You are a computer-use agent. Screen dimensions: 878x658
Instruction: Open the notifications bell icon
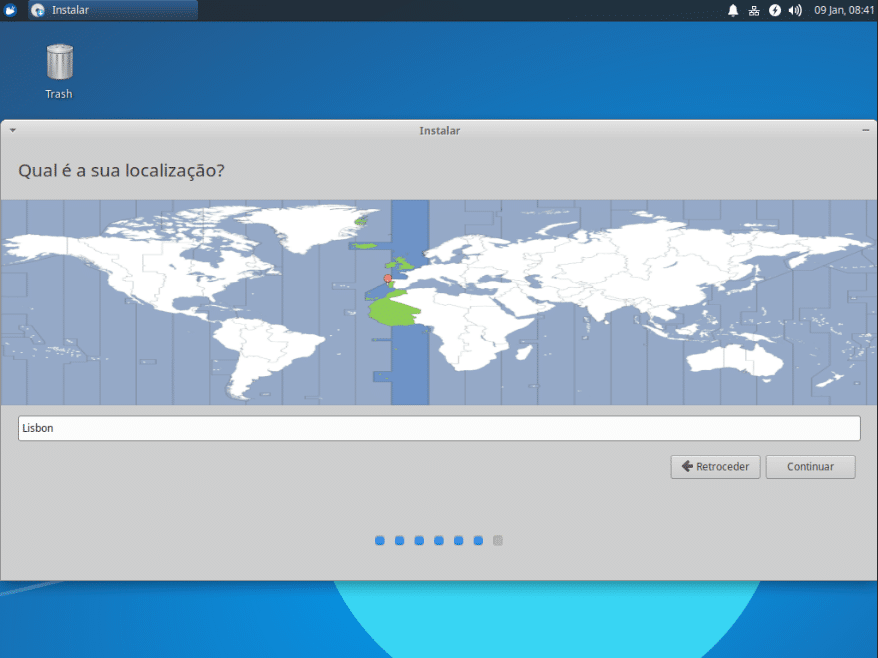click(x=732, y=10)
